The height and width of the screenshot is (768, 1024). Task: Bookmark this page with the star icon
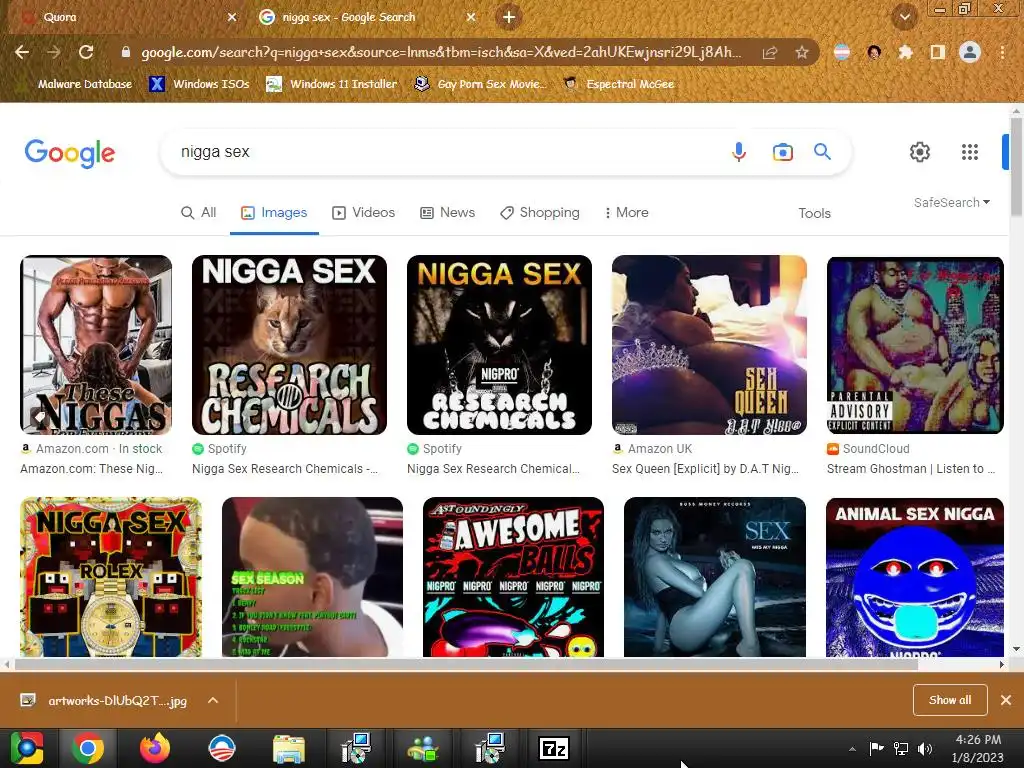(802, 52)
